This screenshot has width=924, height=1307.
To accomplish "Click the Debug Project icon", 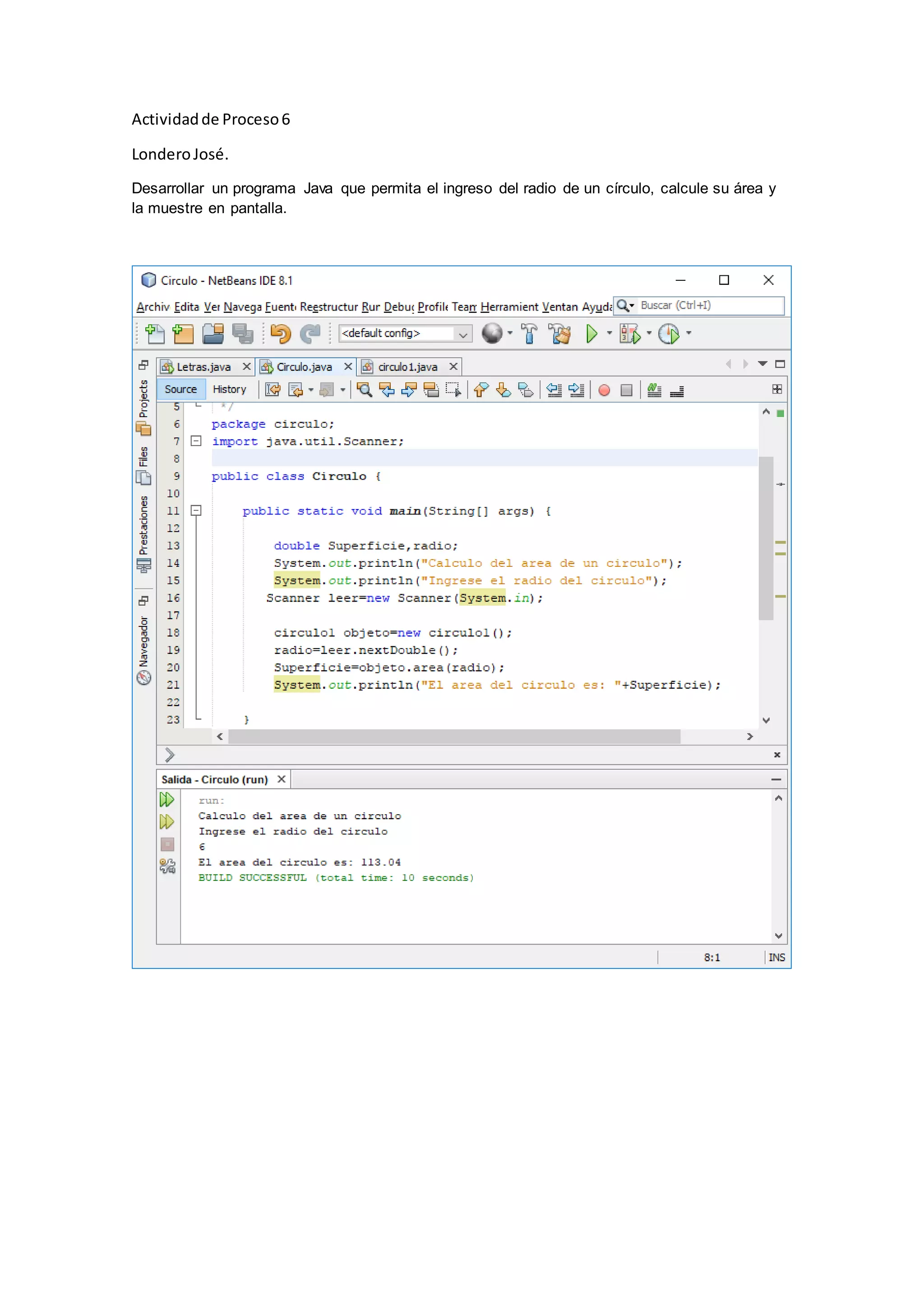I will click(x=630, y=334).
